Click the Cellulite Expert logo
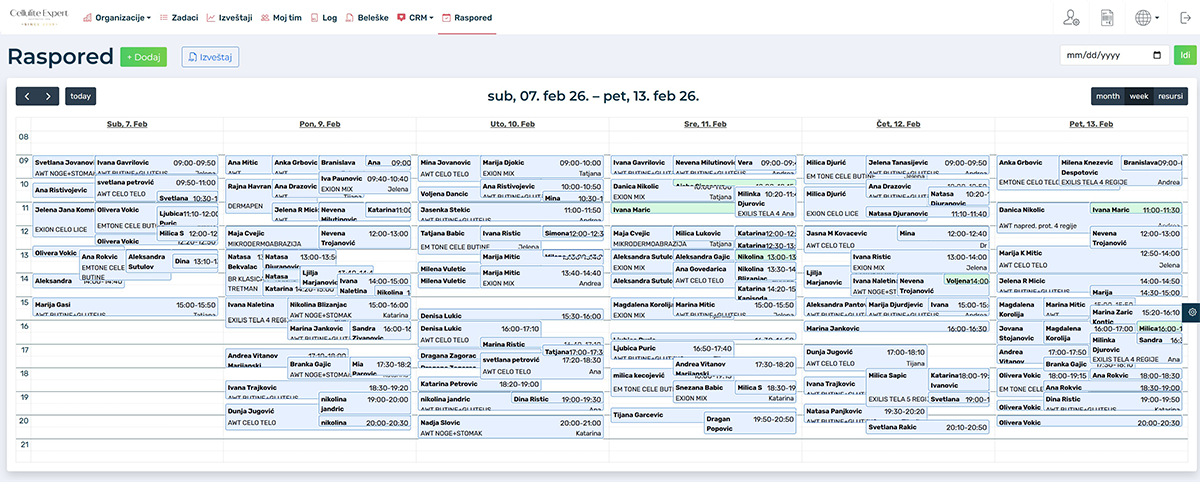 click(37, 17)
